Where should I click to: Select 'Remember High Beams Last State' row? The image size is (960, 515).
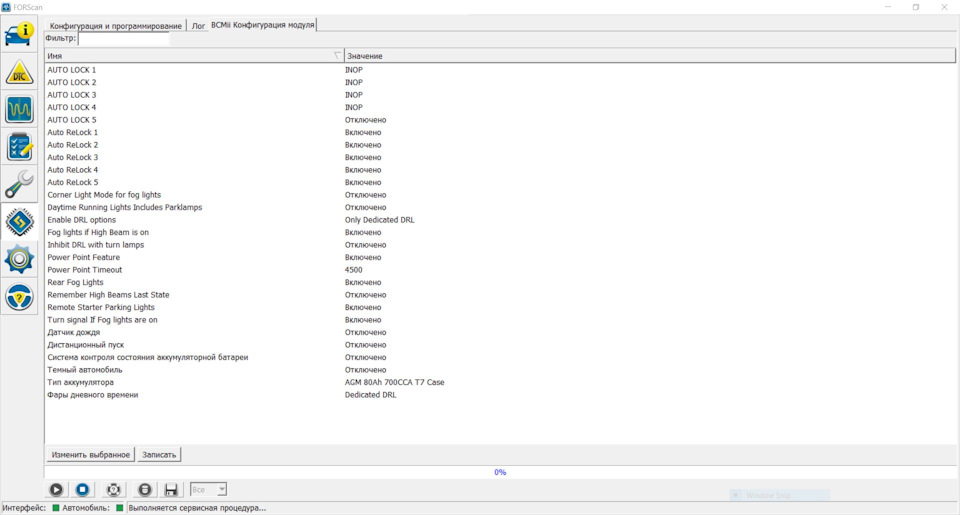[500, 295]
